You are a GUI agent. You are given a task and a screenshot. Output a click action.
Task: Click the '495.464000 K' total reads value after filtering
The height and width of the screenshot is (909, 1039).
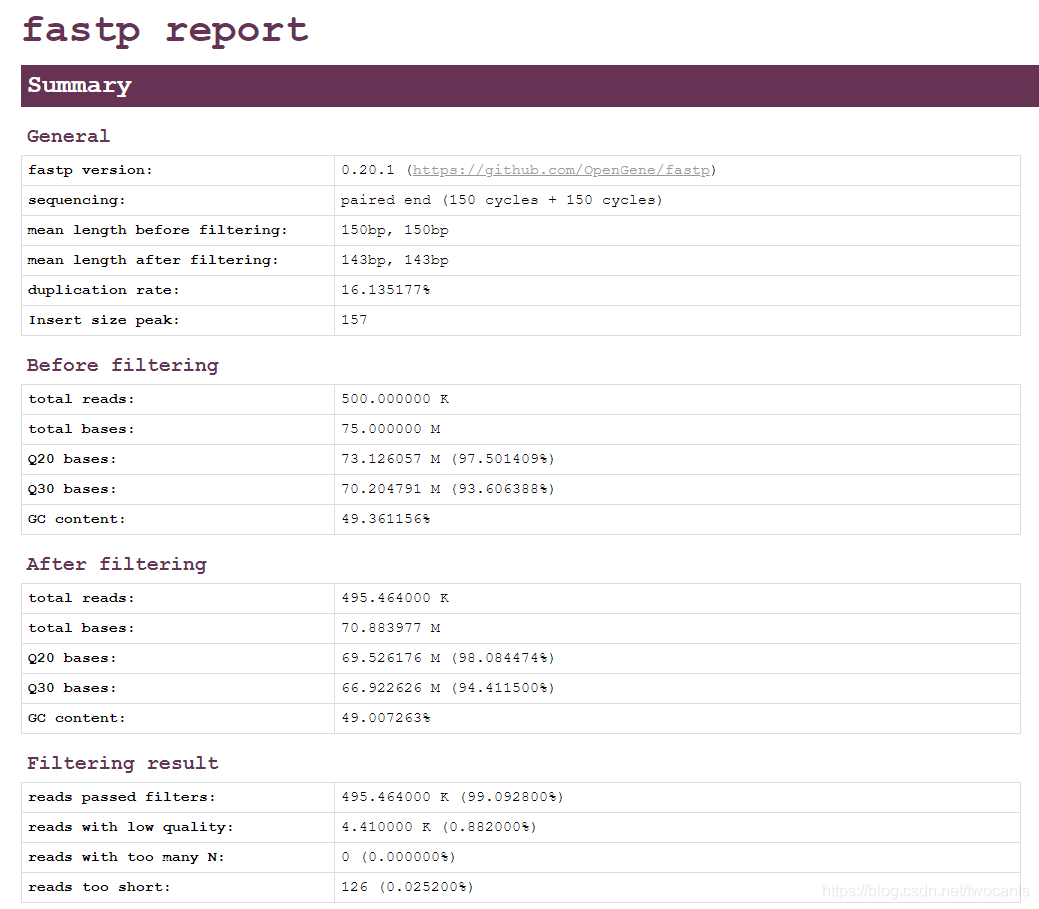coord(395,598)
